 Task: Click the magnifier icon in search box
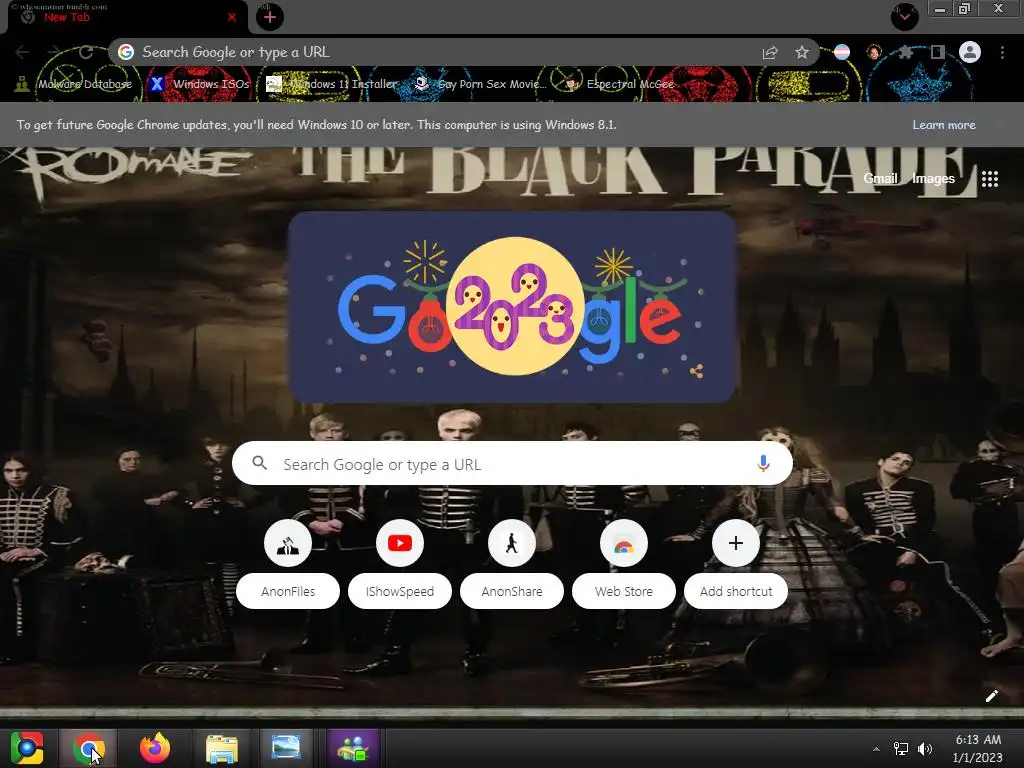point(259,463)
